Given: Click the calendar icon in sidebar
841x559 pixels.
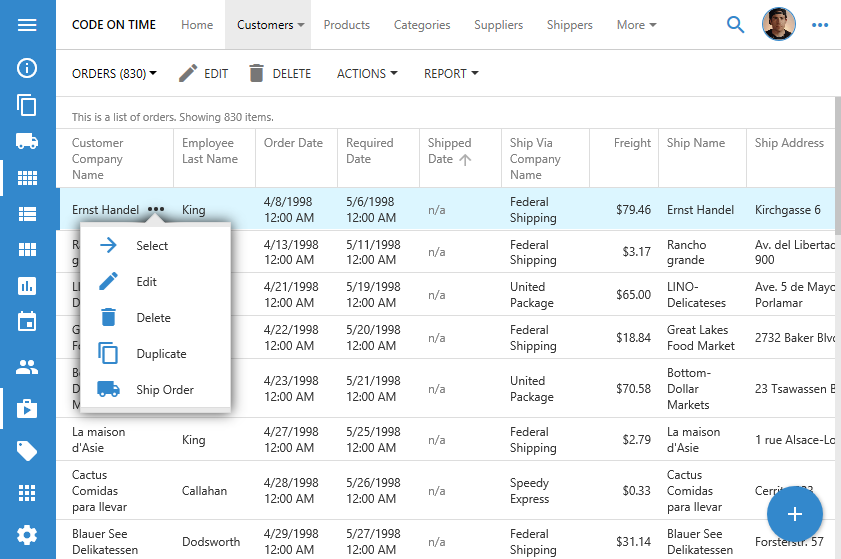Looking at the screenshot, I should coord(27,321).
